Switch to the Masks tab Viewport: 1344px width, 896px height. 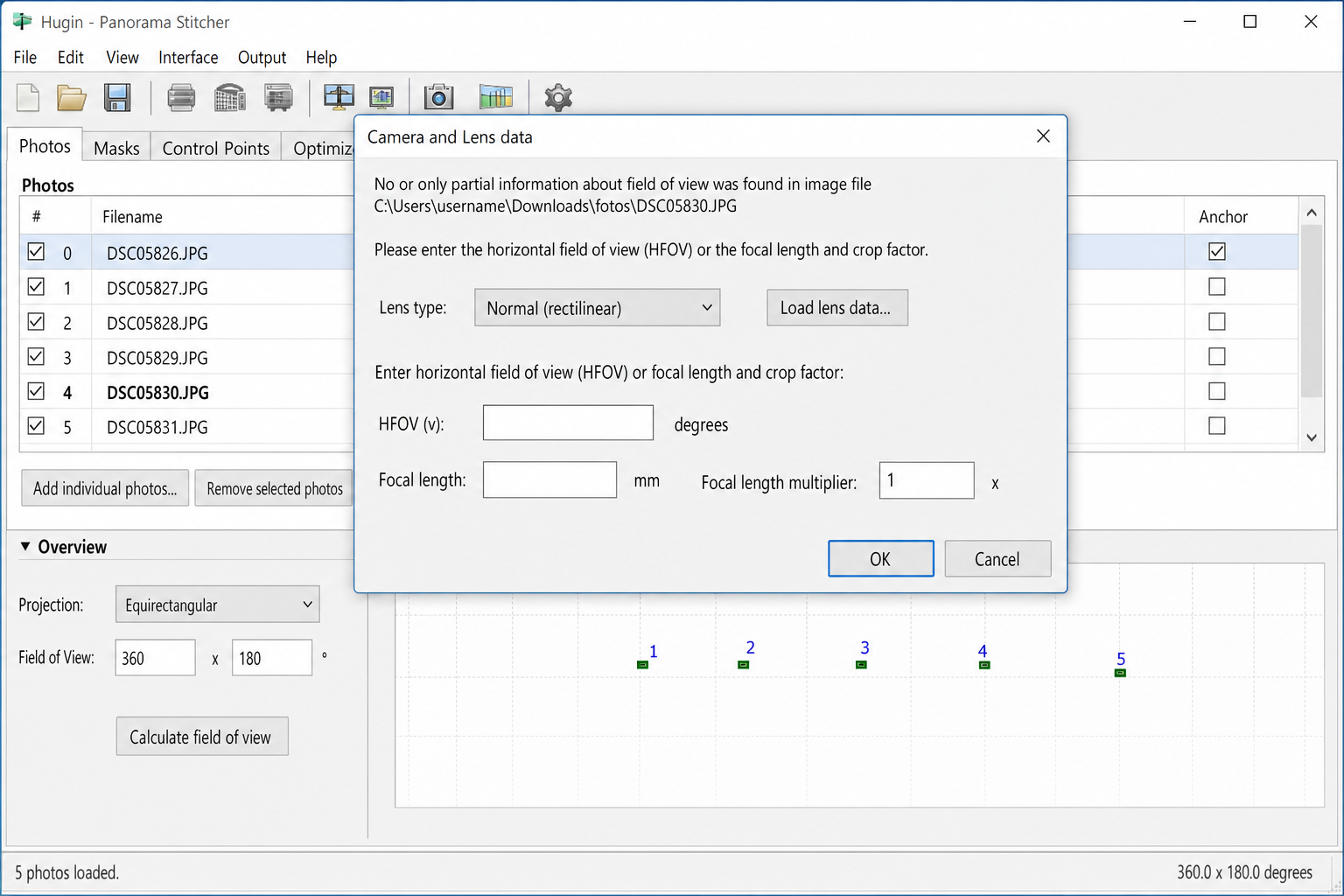pyautogui.click(x=116, y=148)
